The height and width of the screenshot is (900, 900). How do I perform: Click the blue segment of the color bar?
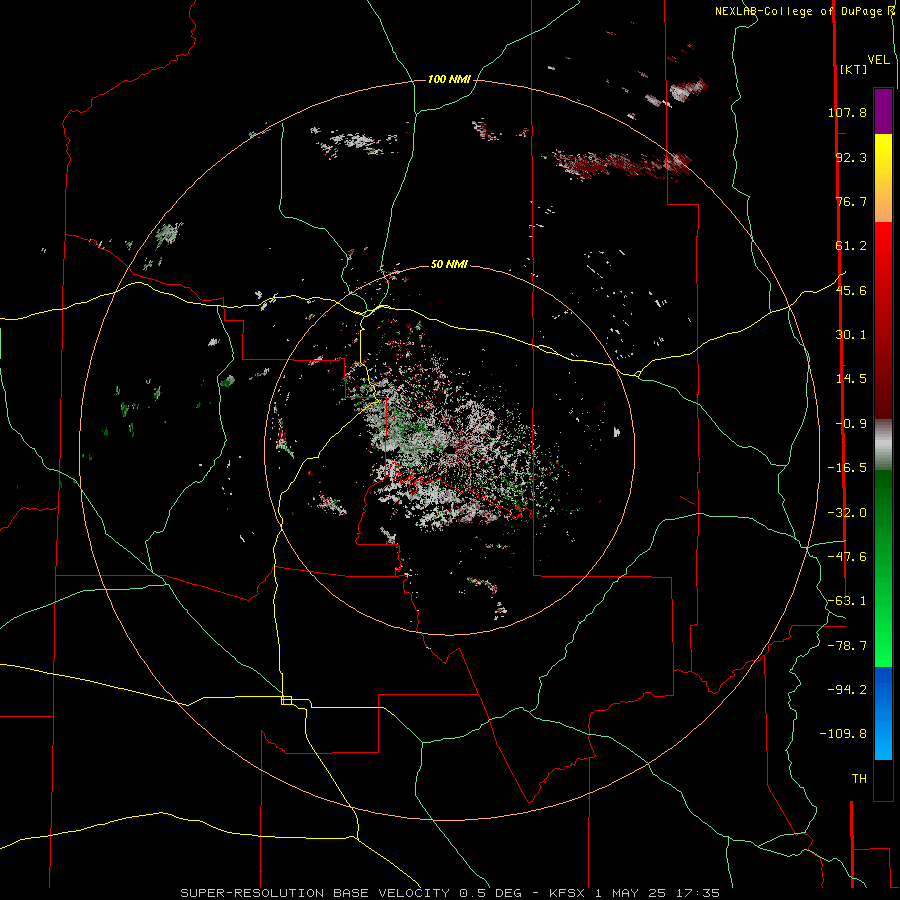(x=883, y=713)
